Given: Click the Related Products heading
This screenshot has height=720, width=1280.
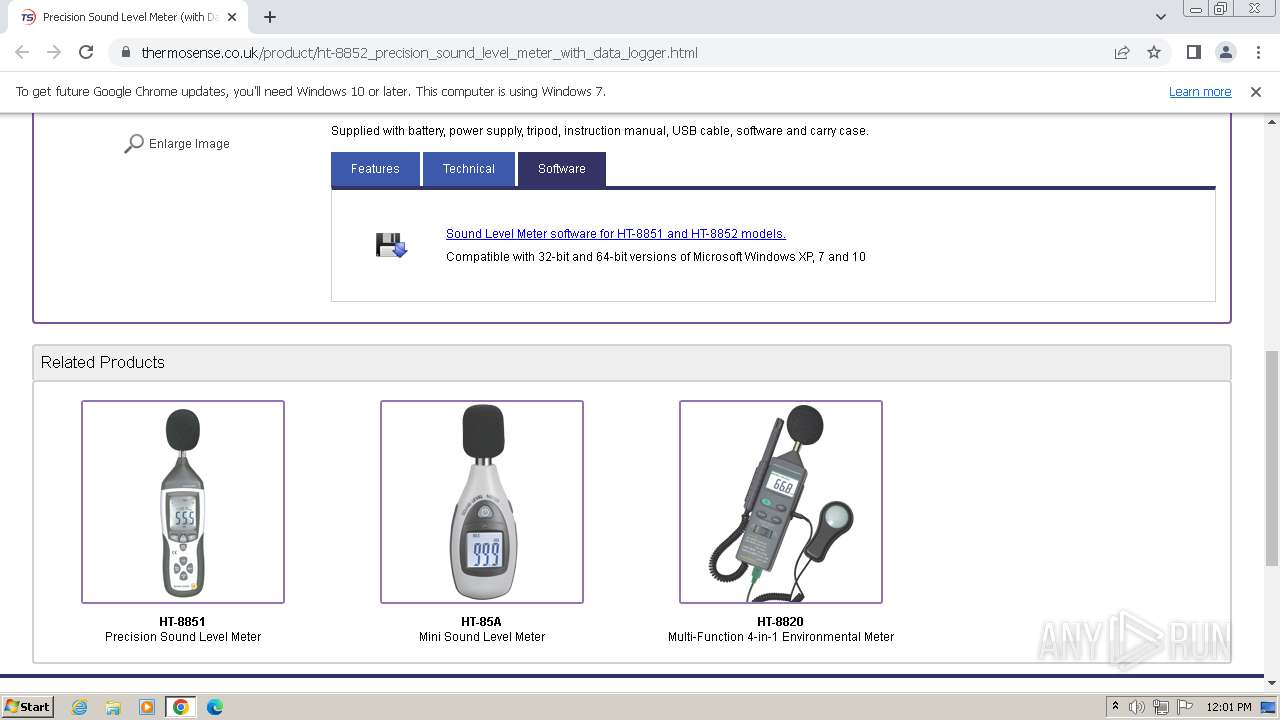Looking at the screenshot, I should pos(103,363).
